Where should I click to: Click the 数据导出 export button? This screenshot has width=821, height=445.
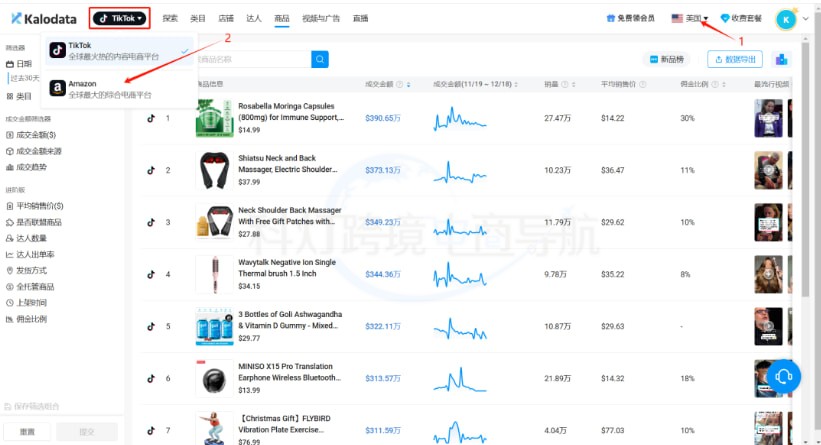735,59
